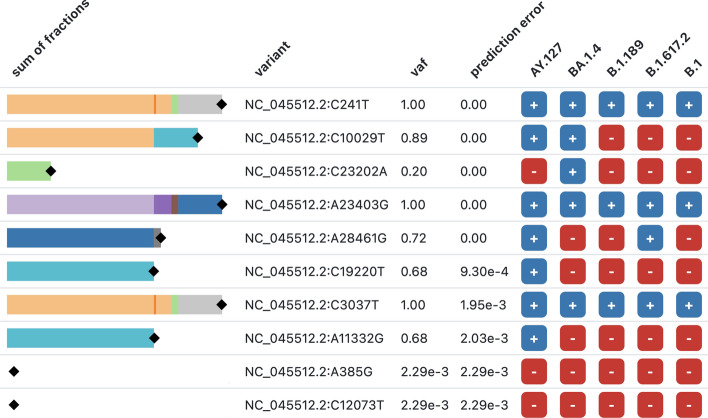Click the blue plus under BA.1.4 for C23202A
The width and height of the screenshot is (708, 418).
(x=573, y=172)
